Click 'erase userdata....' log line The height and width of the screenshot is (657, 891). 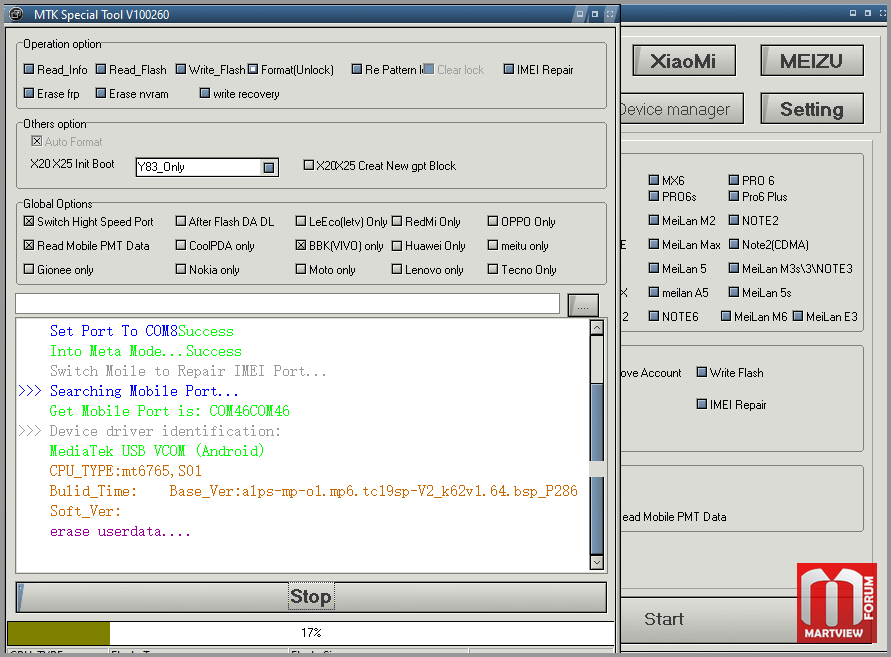120,531
